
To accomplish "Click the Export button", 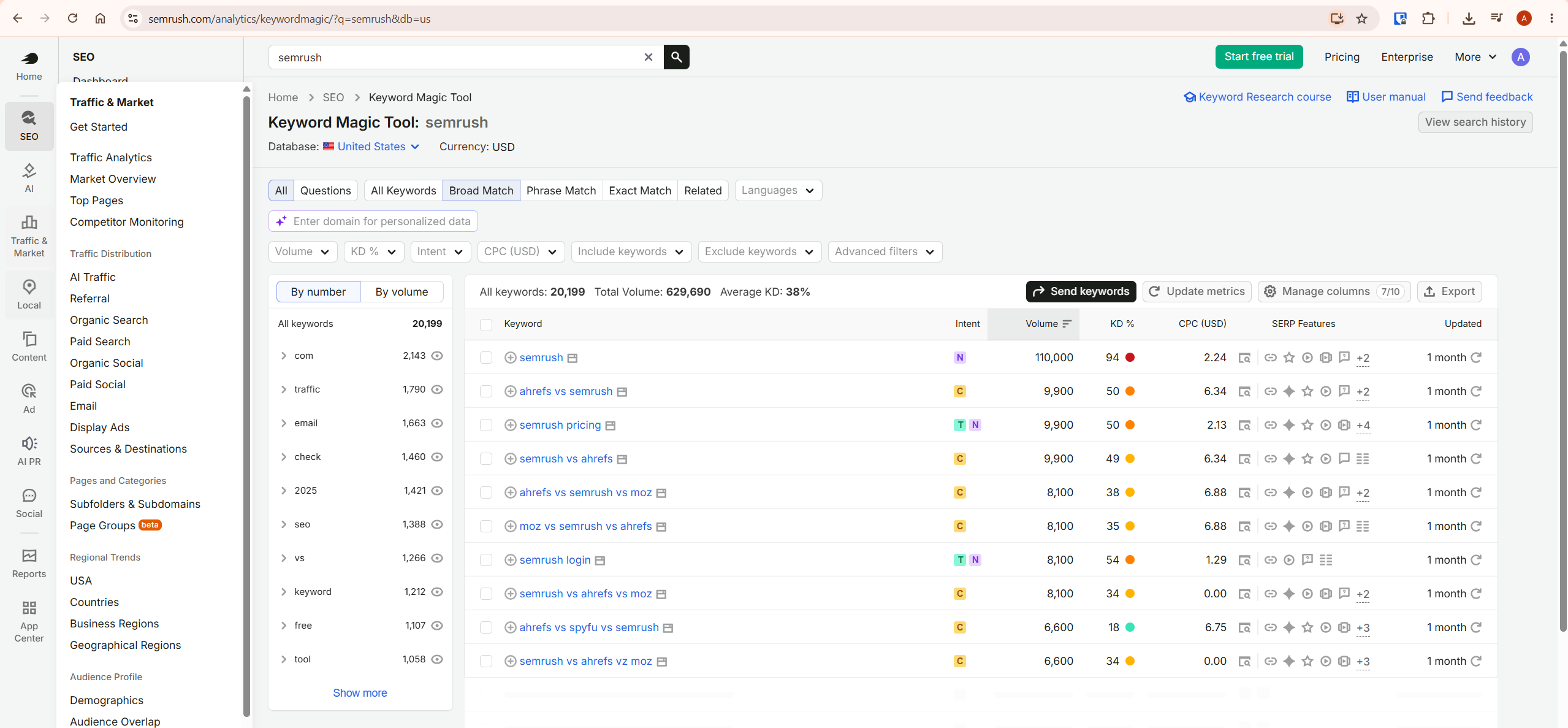I will click(1449, 291).
